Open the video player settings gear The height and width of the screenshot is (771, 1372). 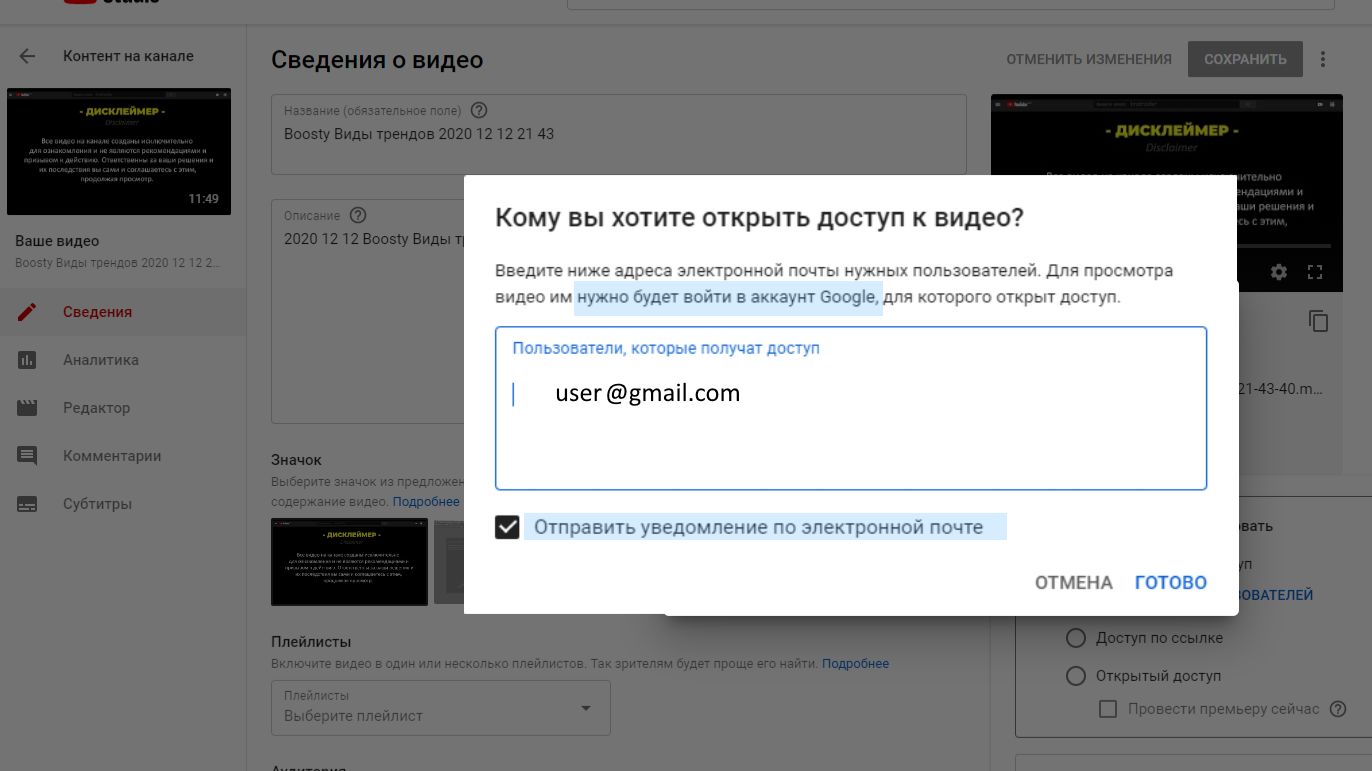(1278, 271)
